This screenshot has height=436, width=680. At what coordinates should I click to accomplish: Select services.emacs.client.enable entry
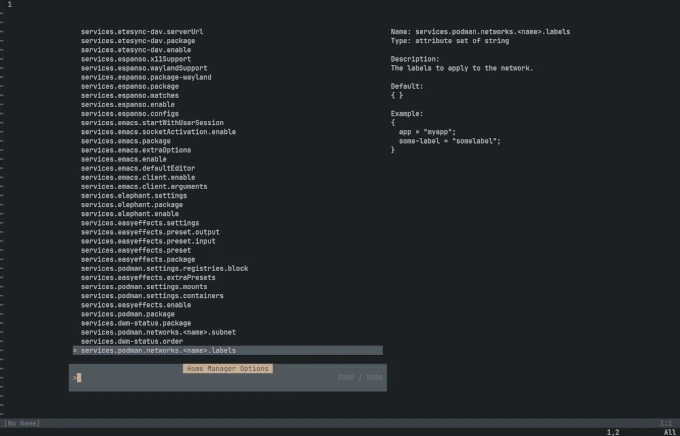click(138, 177)
